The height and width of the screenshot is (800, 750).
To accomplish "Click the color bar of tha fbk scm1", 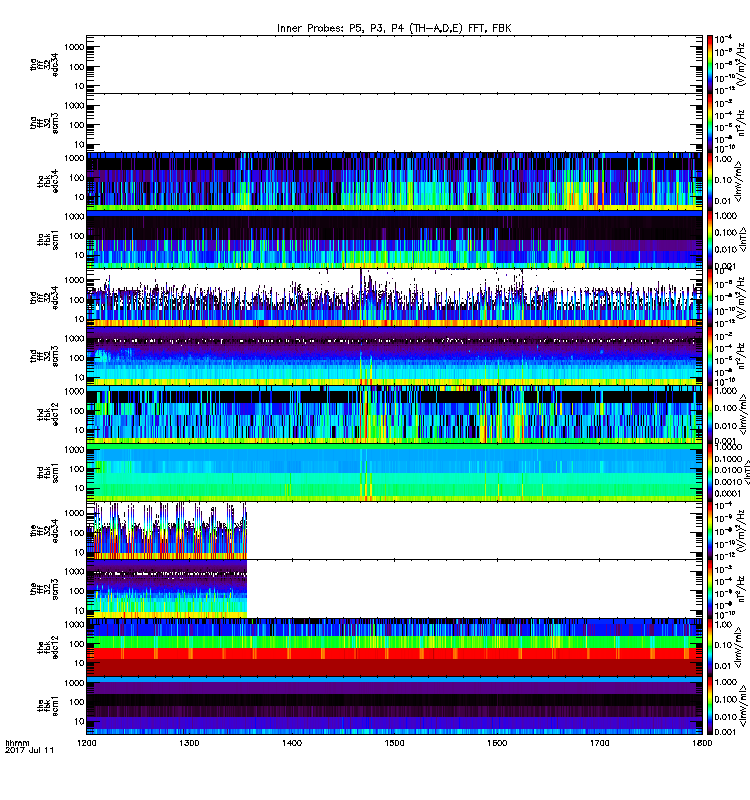I will [x=710, y=239].
